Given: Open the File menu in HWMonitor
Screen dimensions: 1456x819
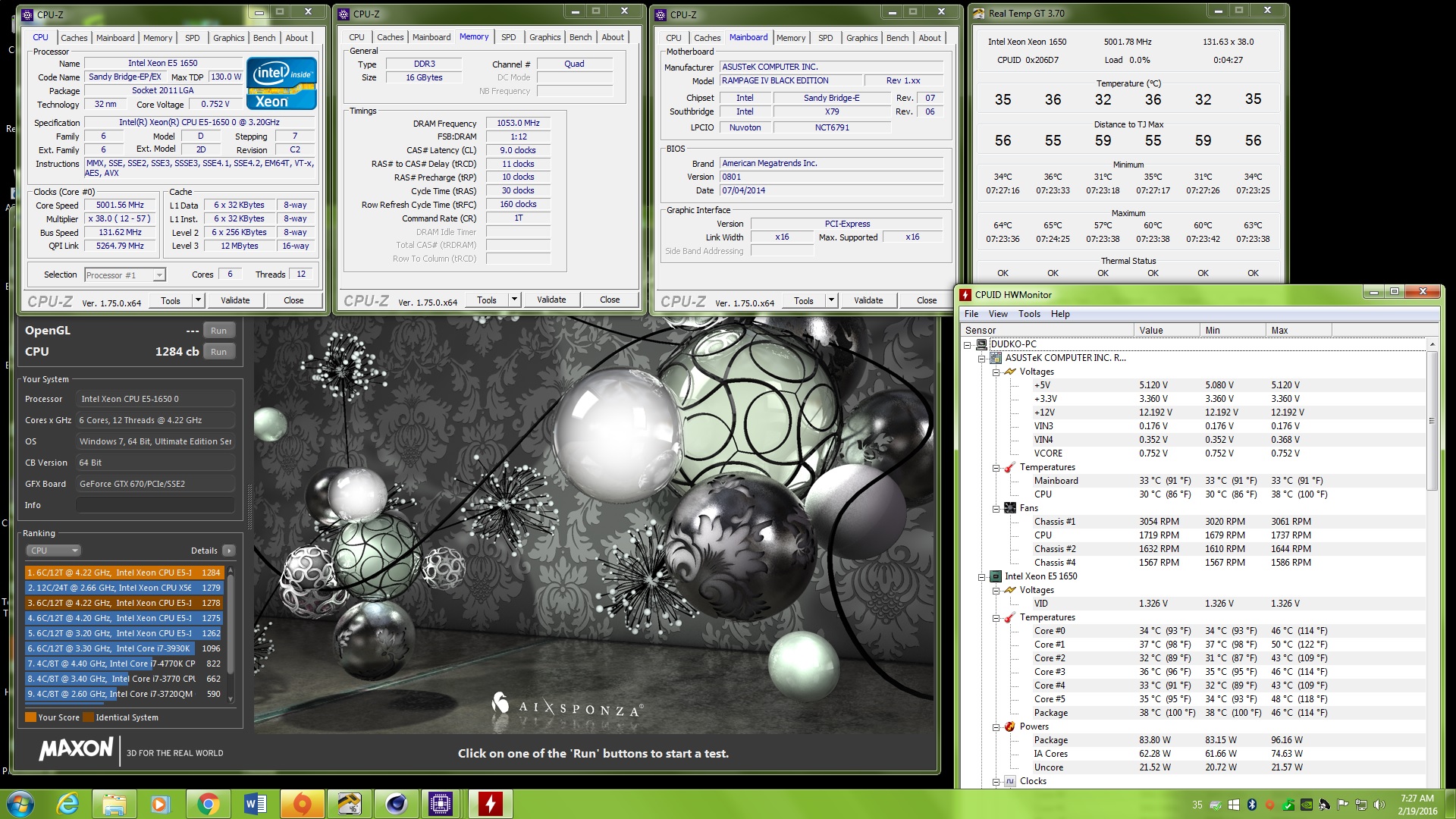Looking at the screenshot, I should 971,314.
